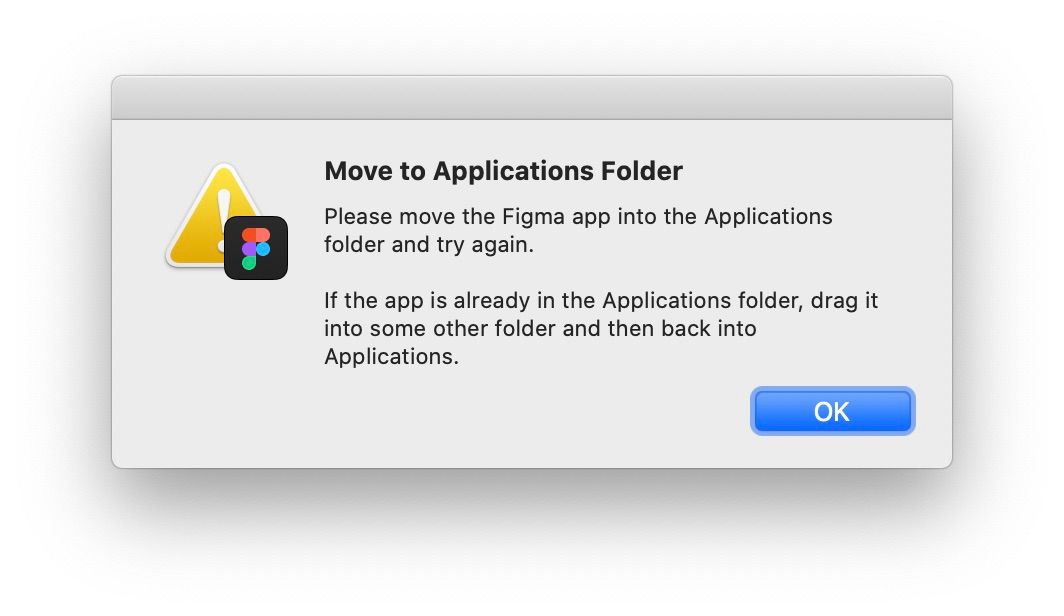Click the "Move to Applications Folder" heading
This screenshot has width=1064, height=616.
click(x=504, y=171)
